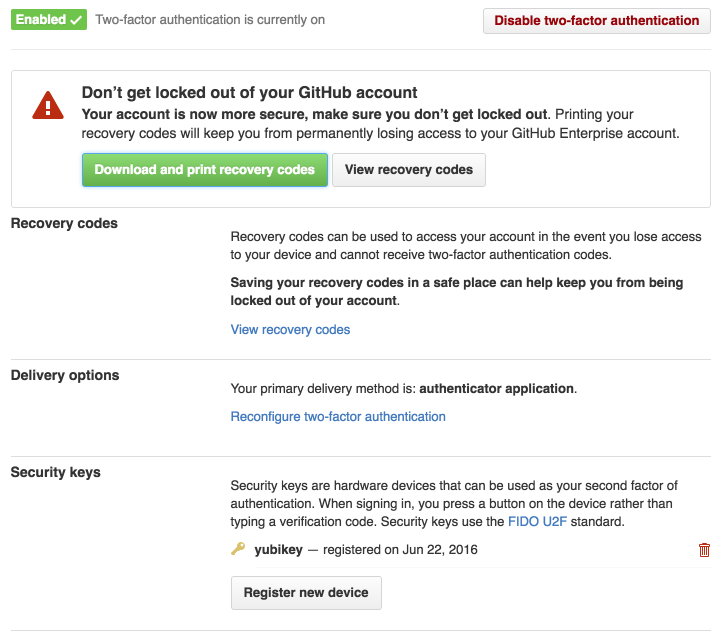Follow the FIDO U2F link
The height and width of the screenshot is (641, 723).
point(537,522)
